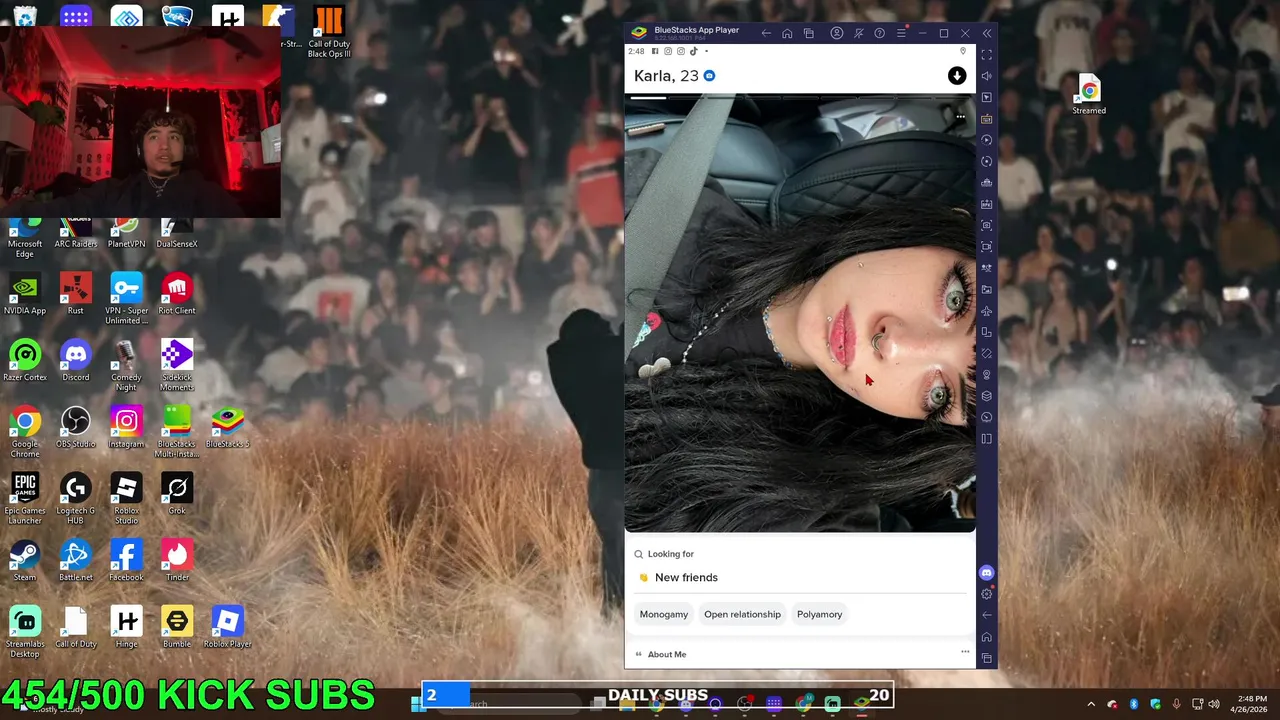Click the Bluetooth icon in system tray
Image resolution: width=1280 pixels, height=720 pixels.
pos(1134,704)
